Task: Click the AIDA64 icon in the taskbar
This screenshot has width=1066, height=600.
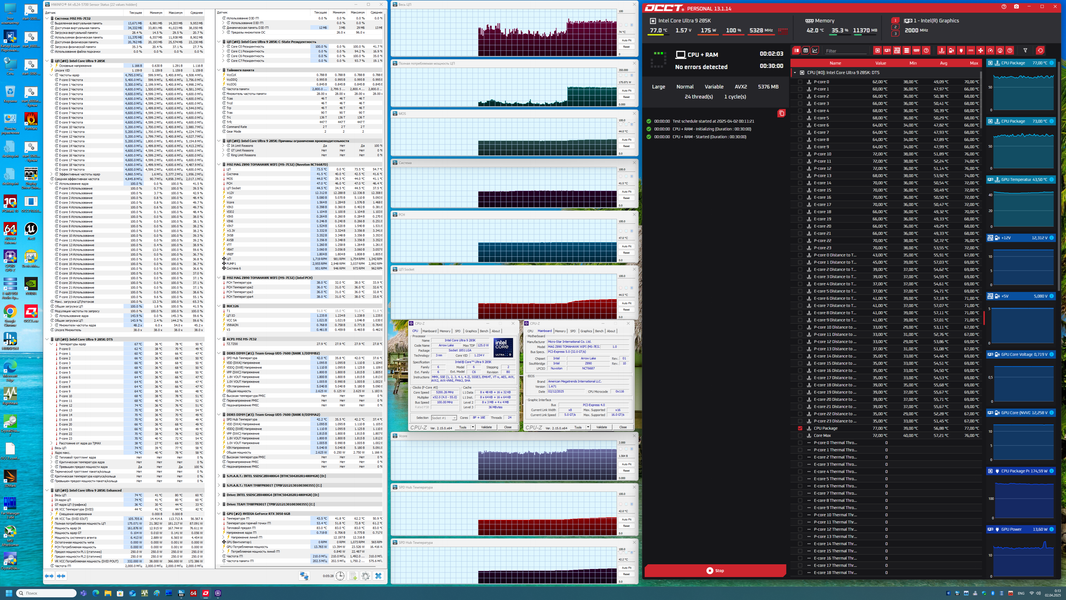Action: click(x=193, y=593)
